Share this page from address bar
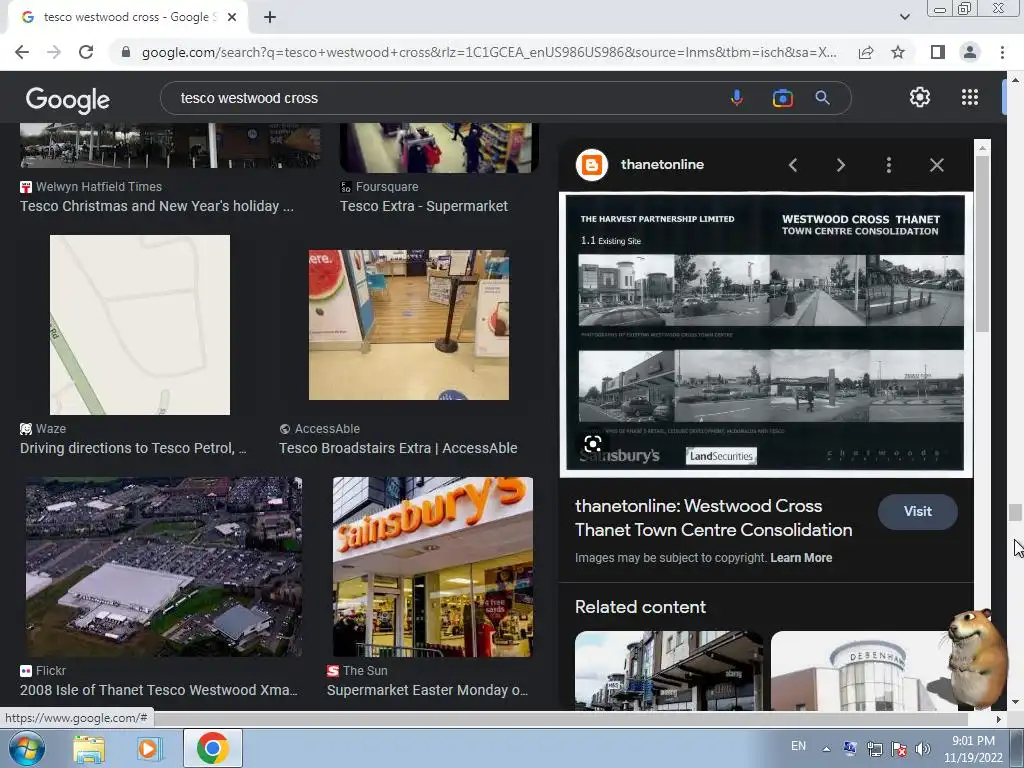 (x=866, y=52)
